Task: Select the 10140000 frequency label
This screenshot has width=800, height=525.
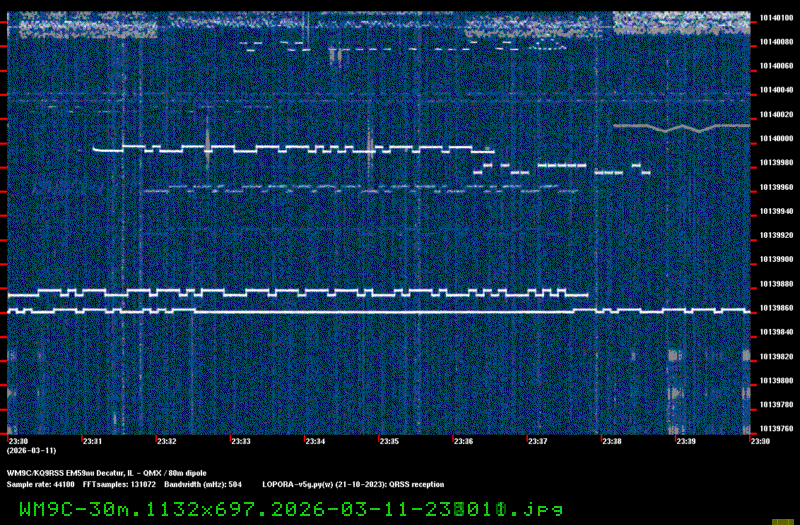Action: pyautogui.click(x=776, y=139)
